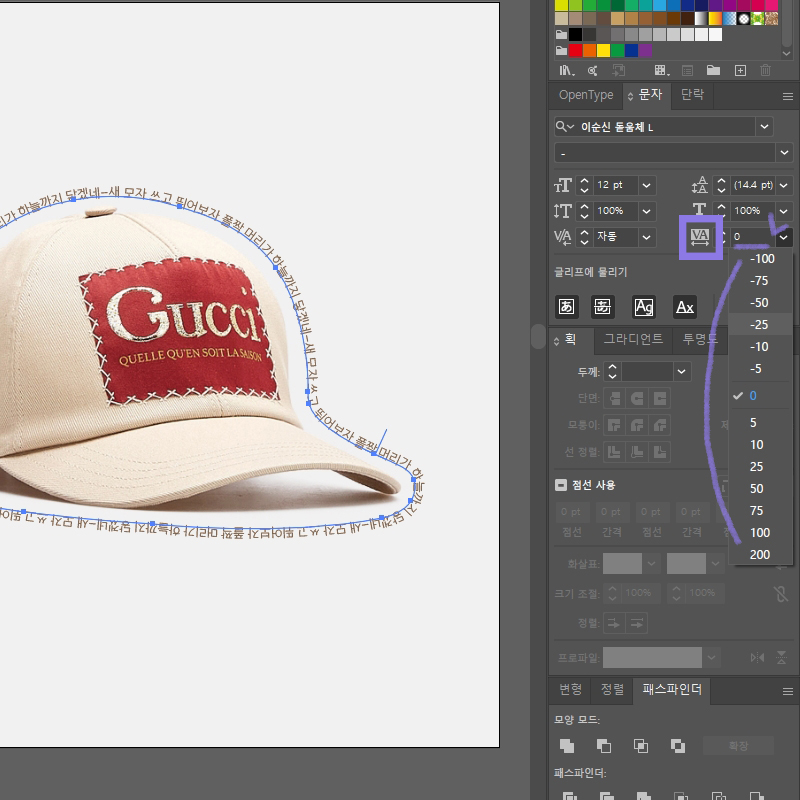Pick the purple swatch in the bright group
800x800 pixels.
[x=645, y=51]
